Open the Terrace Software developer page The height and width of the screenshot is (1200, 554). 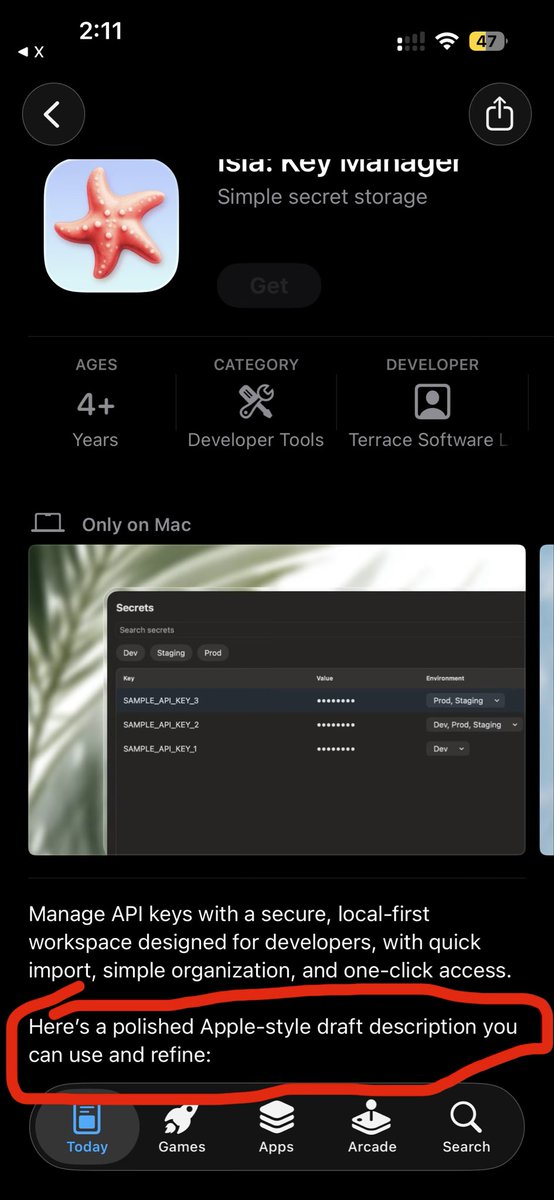pos(427,440)
